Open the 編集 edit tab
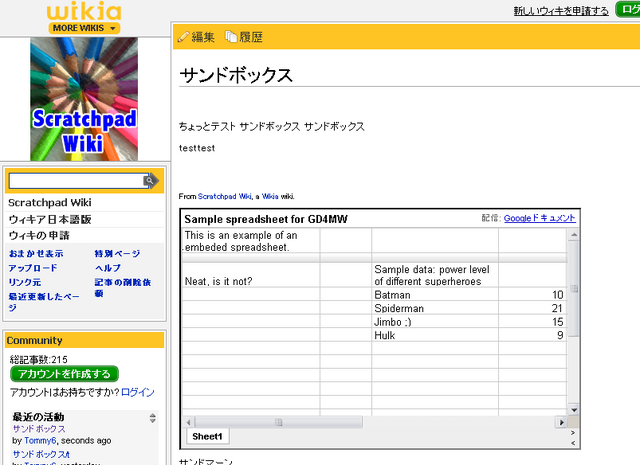 pos(203,37)
